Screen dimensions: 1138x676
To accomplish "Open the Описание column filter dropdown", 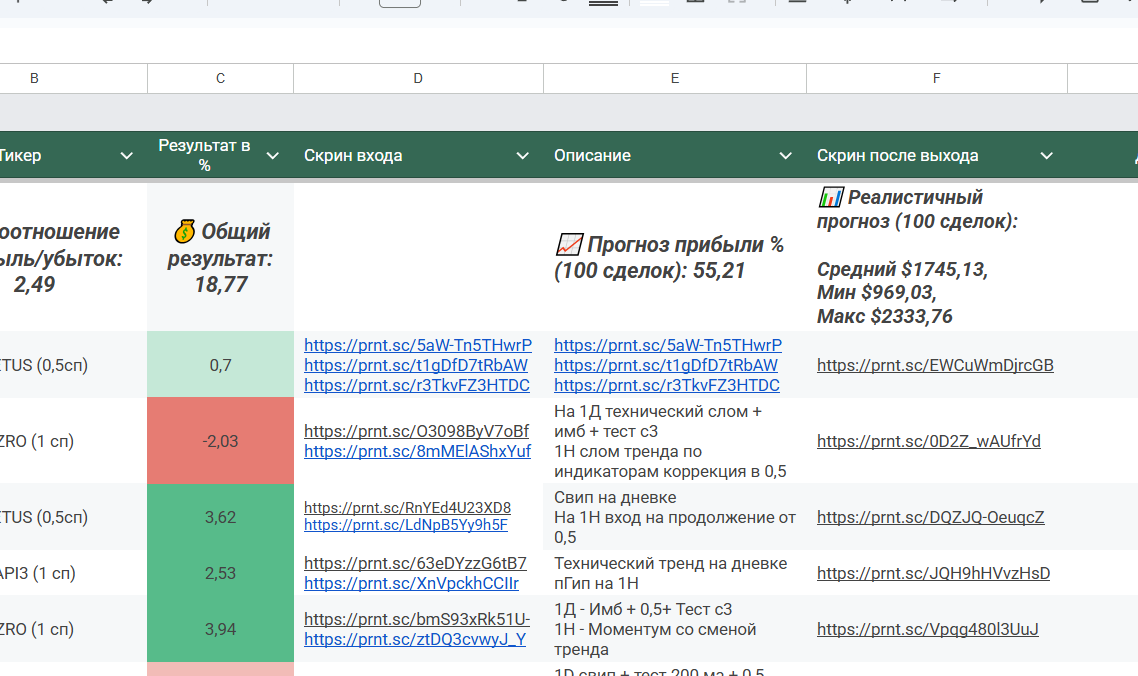I will click(785, 155).
